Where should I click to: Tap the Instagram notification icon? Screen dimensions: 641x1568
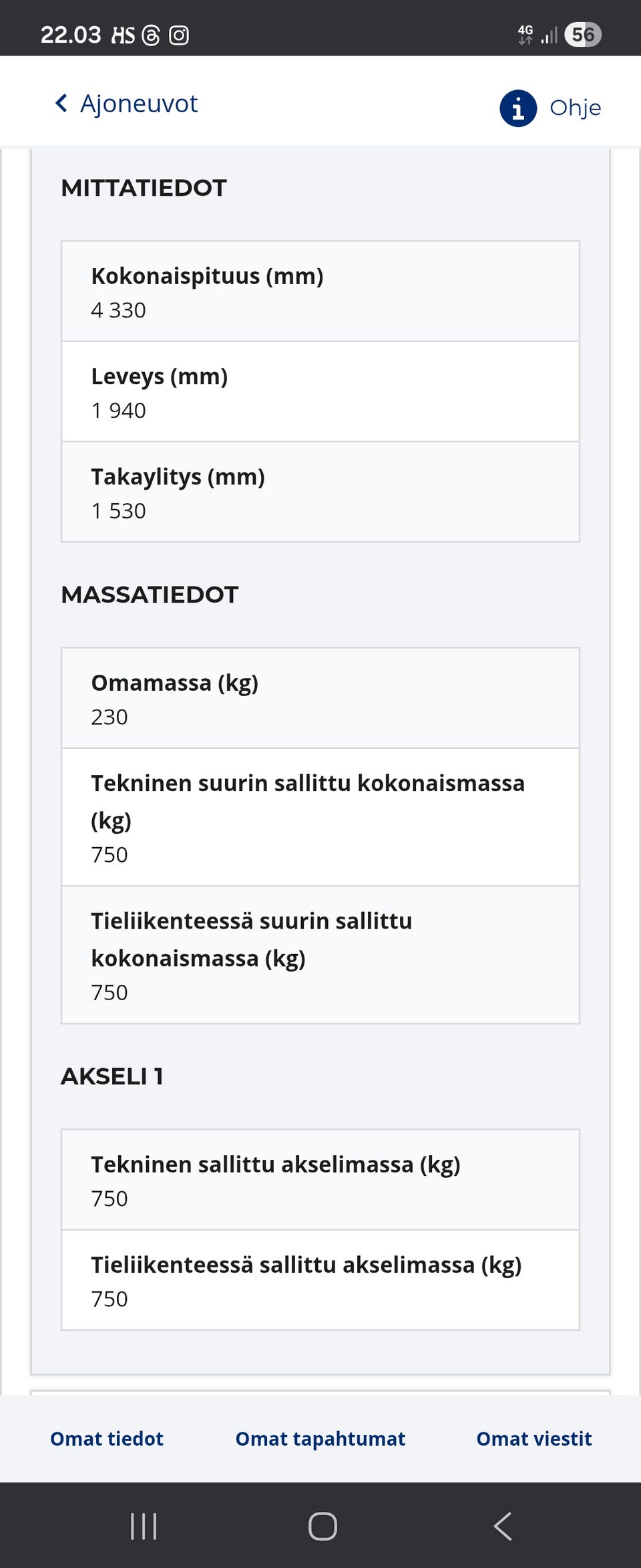tap(179, 35)
